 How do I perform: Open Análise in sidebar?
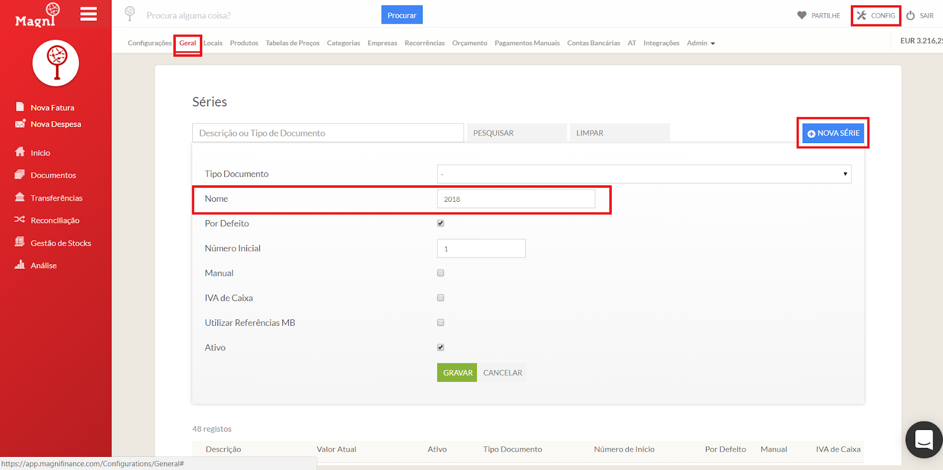click(x=44, y=266)
